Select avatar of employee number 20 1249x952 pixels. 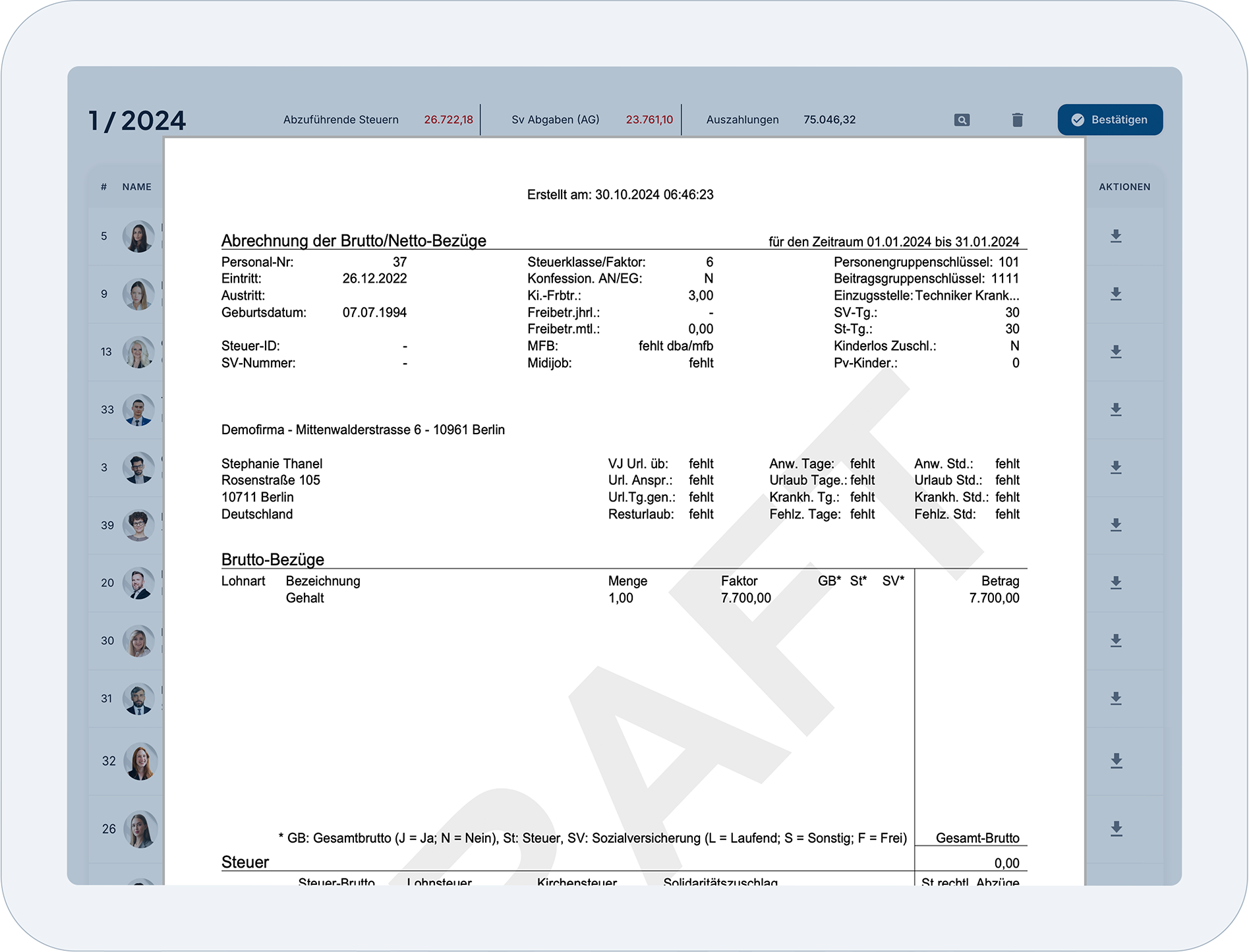[x=138, y=583]
